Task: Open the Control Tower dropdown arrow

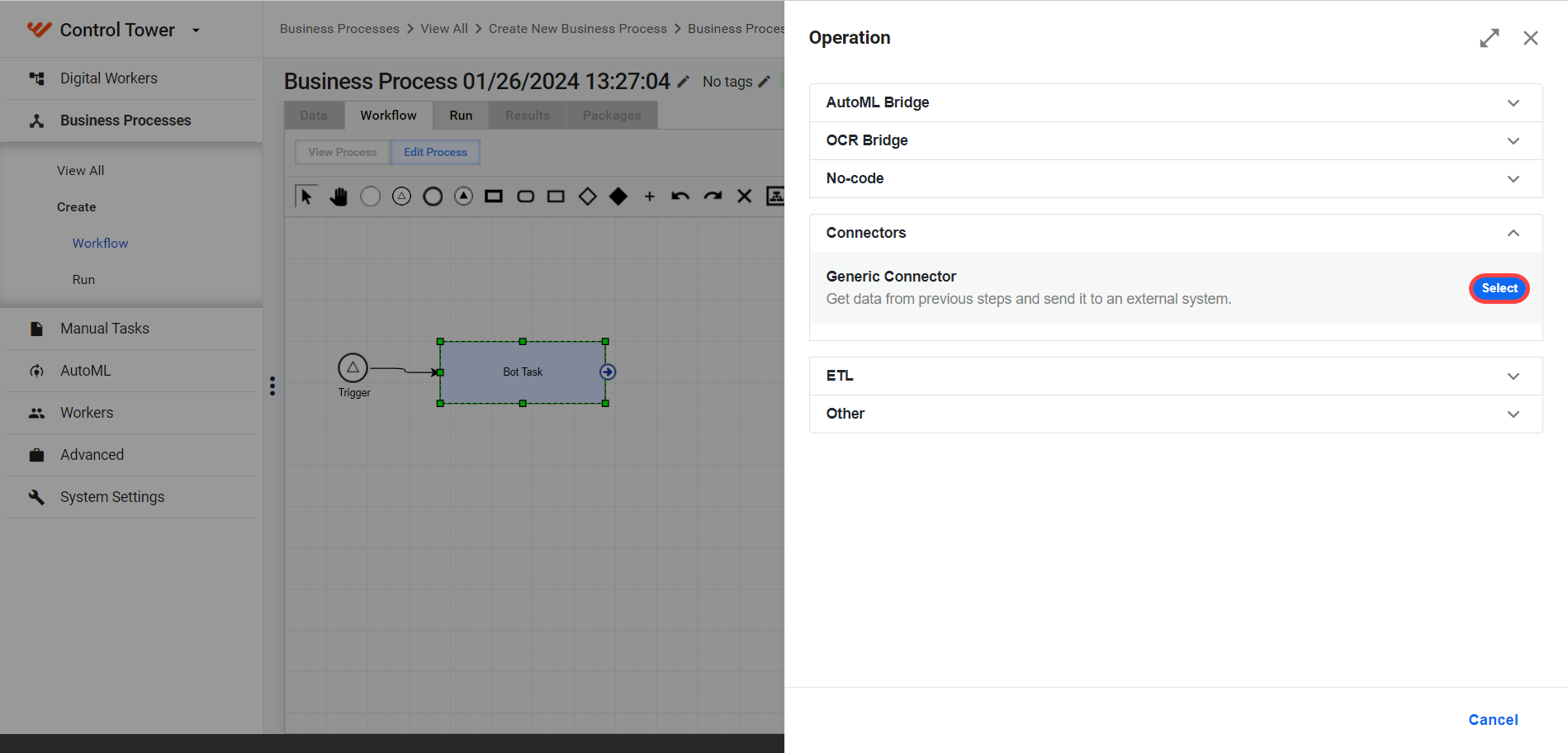Action: (196, 31)
